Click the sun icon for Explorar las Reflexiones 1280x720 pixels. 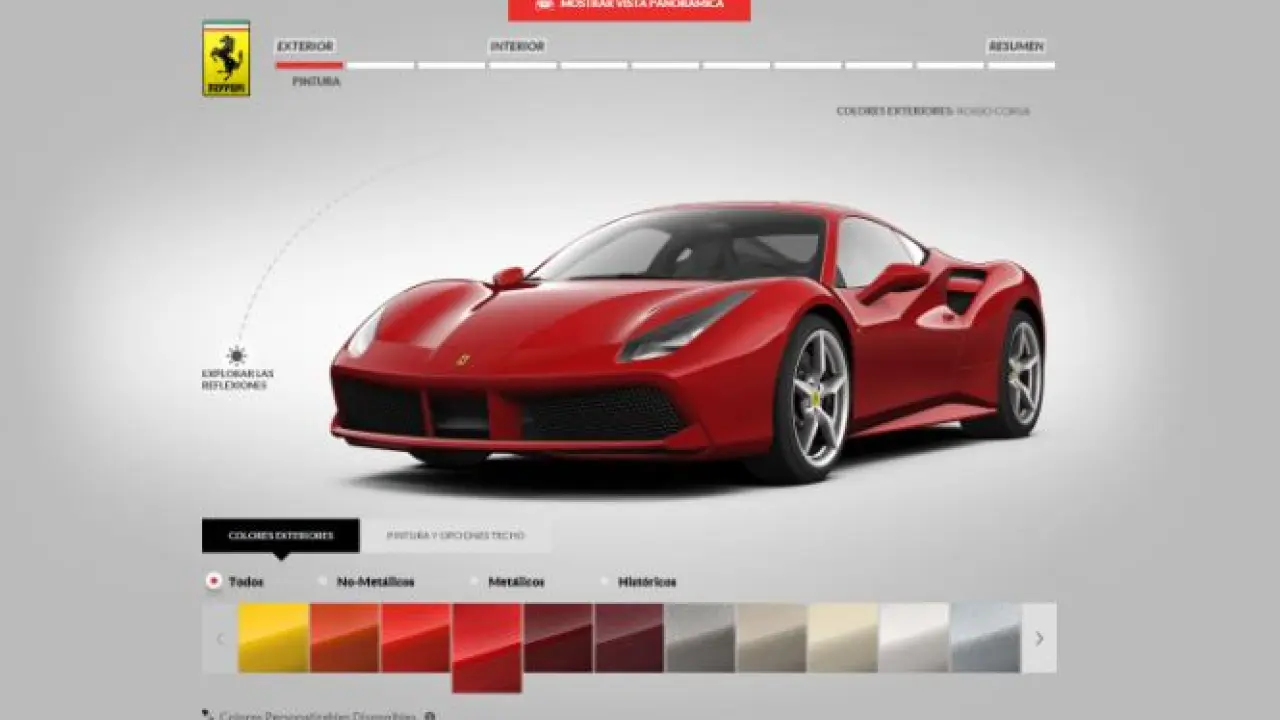click(x=236, y=355)
